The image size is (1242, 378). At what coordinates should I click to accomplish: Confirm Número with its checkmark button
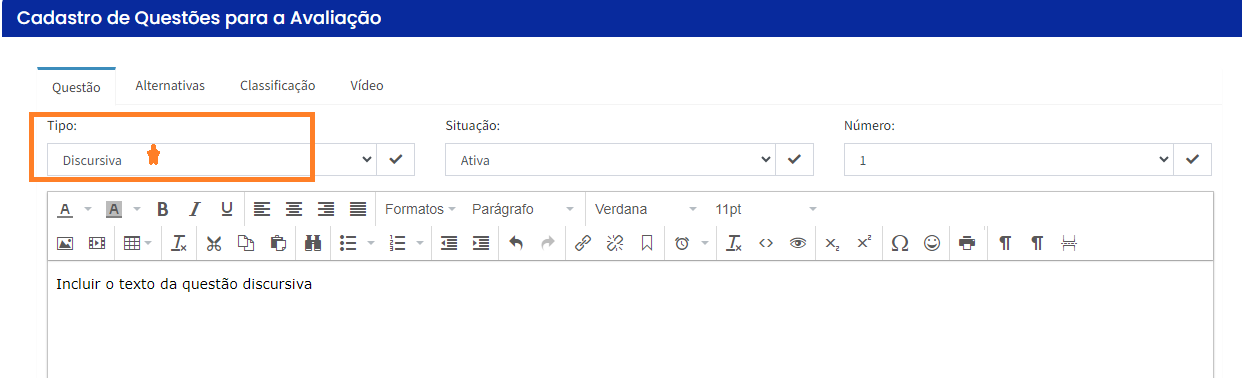1192,160
